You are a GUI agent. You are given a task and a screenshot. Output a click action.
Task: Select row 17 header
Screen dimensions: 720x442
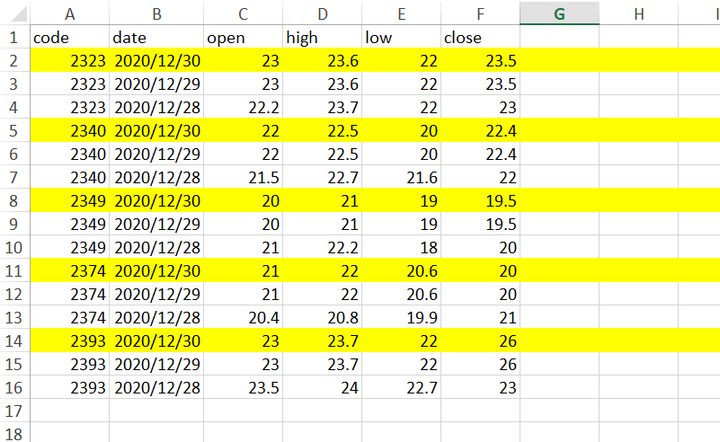(14, 411)
